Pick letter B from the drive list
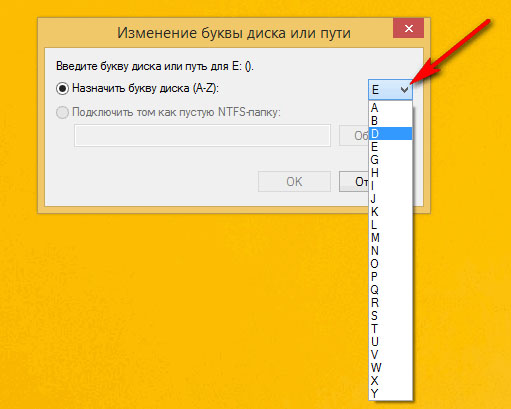This screenshot has height=409, width=511. pyautogui.click(x=390, y=121)
